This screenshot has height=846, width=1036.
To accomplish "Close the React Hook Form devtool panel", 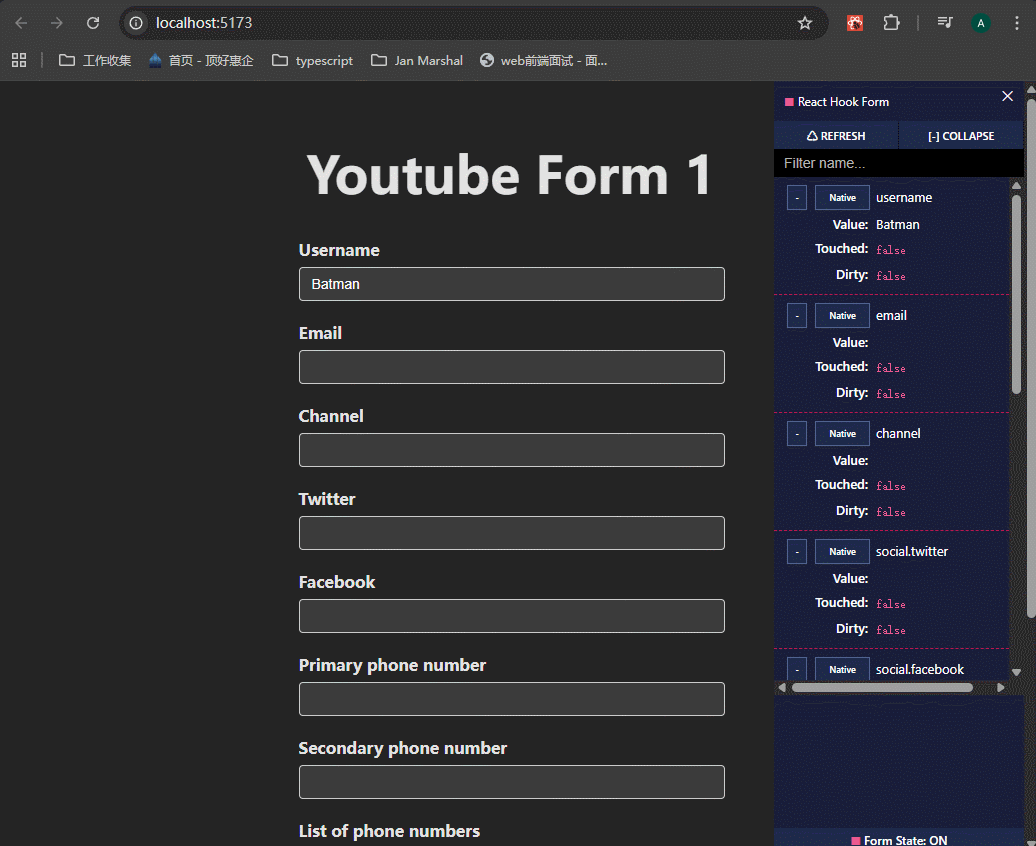I will click(1007, 96).
